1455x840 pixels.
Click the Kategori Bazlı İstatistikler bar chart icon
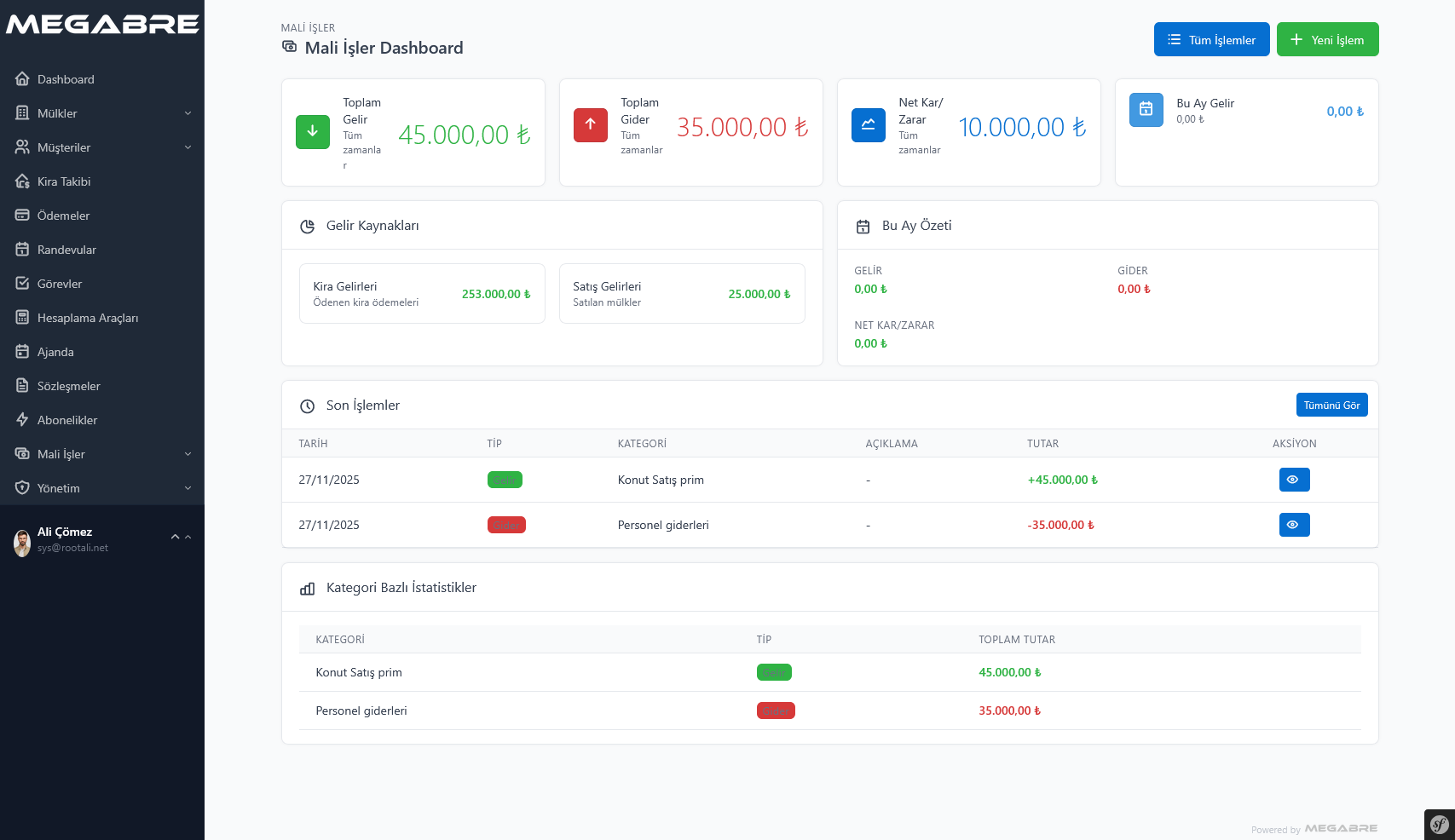pos(308,589)
